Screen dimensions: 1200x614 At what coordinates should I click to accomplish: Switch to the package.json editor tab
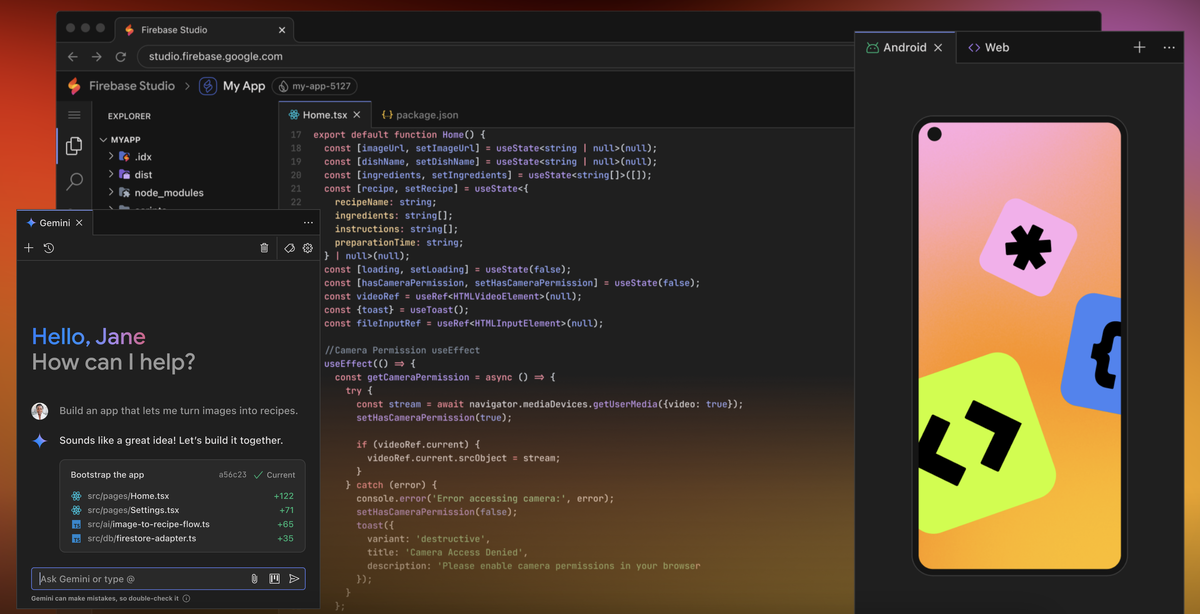[x=420, y=115]
